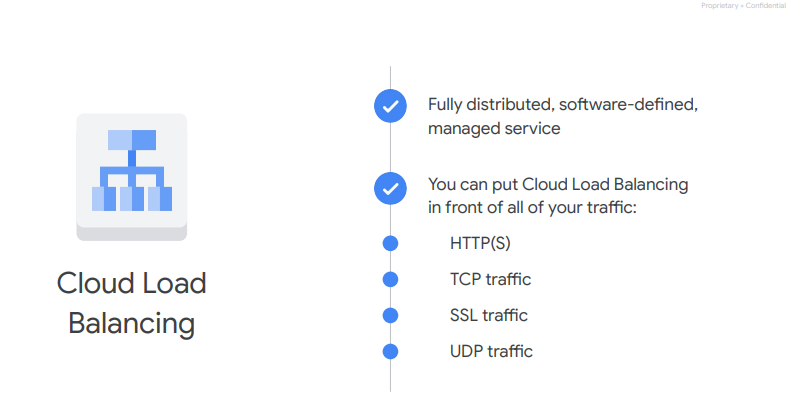Select the "Cloud Load Balancing" slide title
794x405 pixels.
(131, 303)
